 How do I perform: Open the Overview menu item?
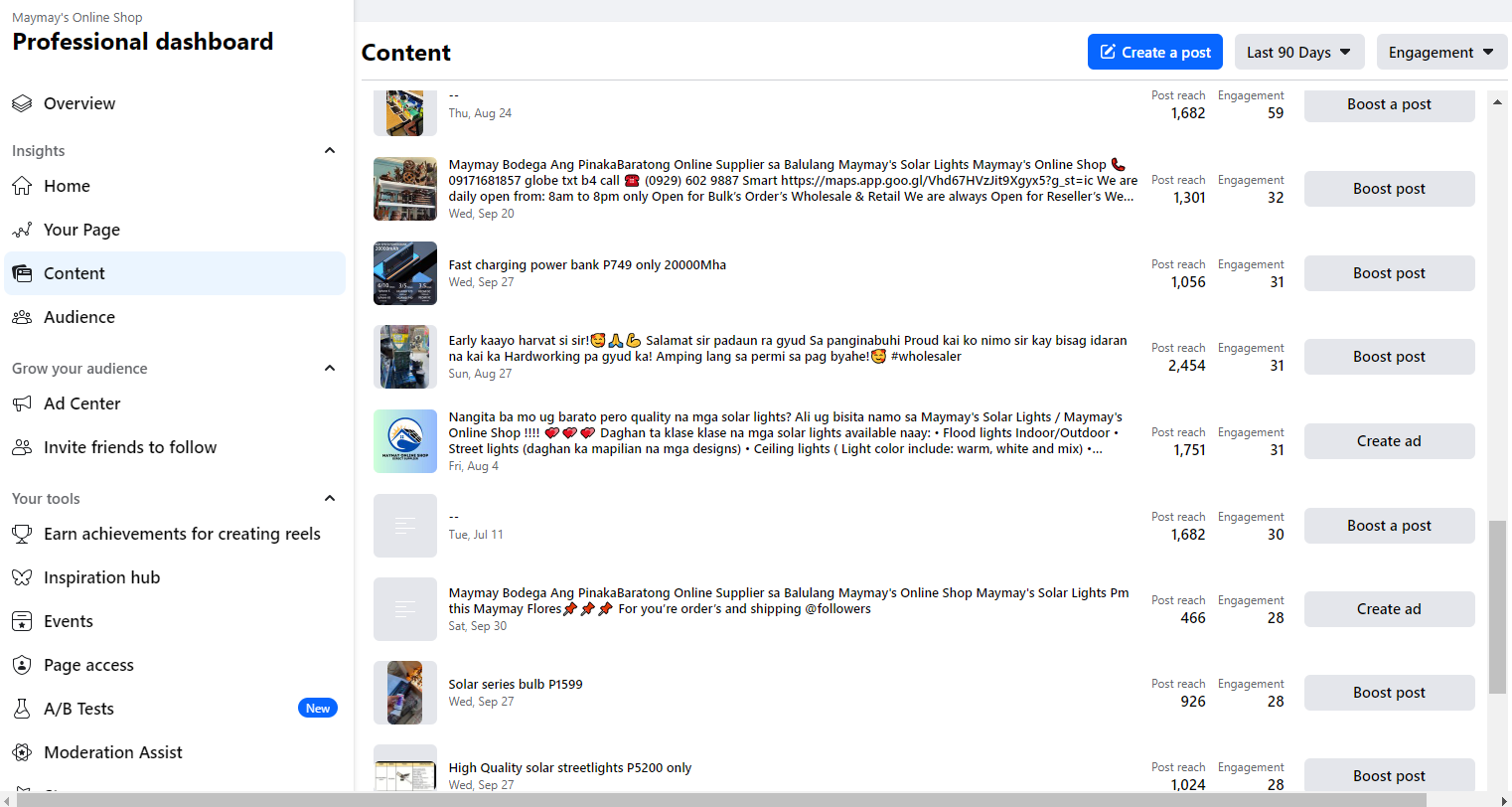pos(175,103)
